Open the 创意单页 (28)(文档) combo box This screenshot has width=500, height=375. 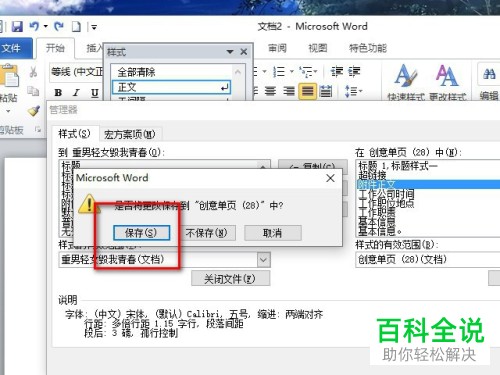click(x=428, y=260)
